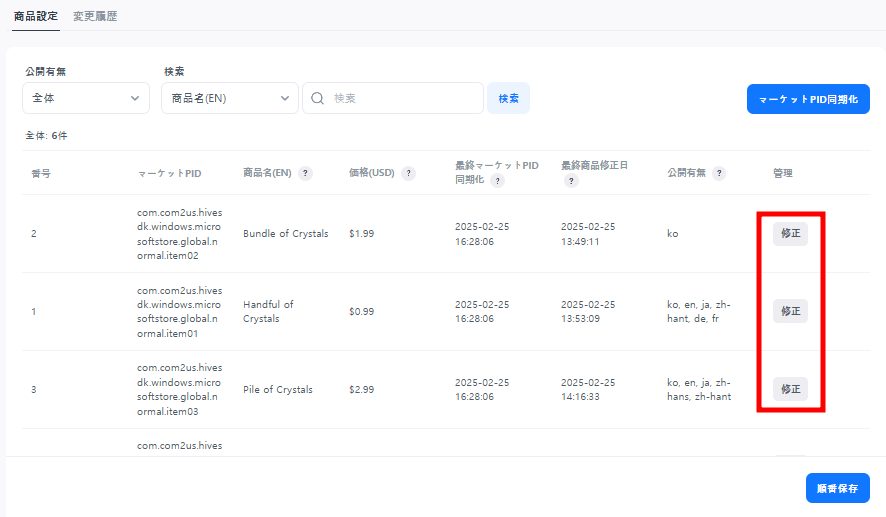Click the magnifier icon in the search field
This screenshot has width=886, height=517.
click(x=318, y=98)
